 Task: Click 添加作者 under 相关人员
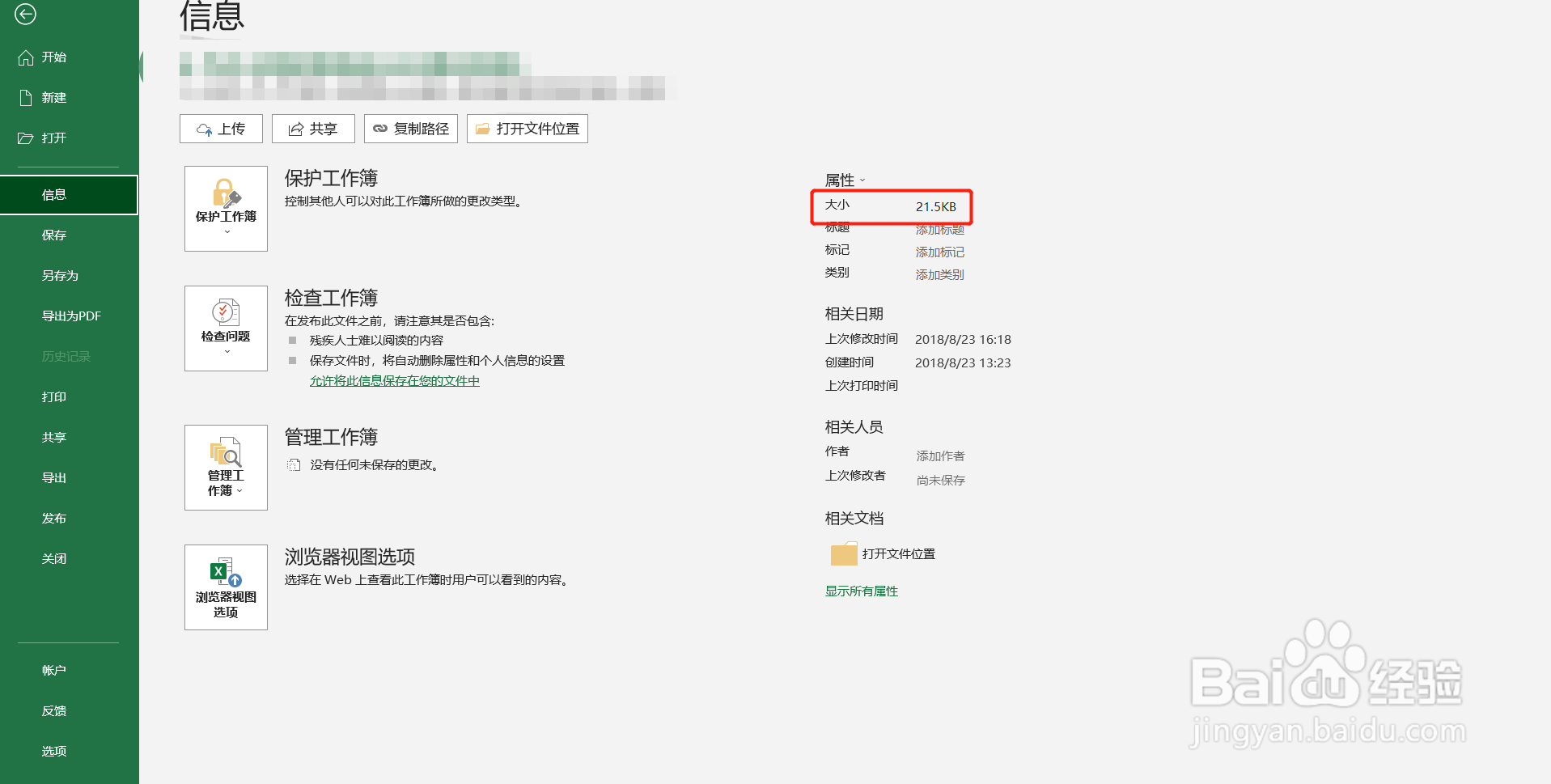(x=939, y=456)
